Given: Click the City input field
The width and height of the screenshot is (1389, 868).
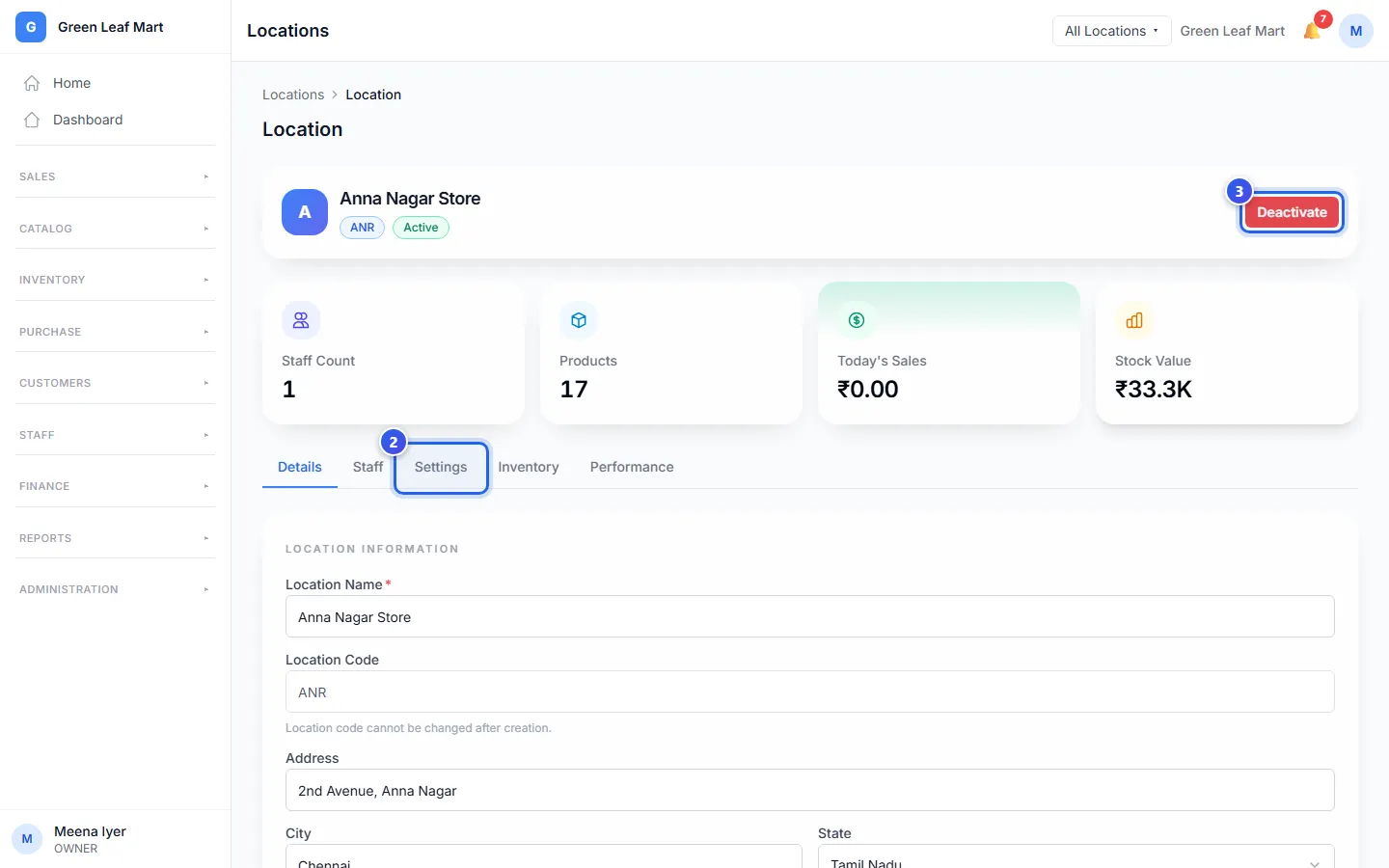Looking at the screenshot, I should 544,857.
